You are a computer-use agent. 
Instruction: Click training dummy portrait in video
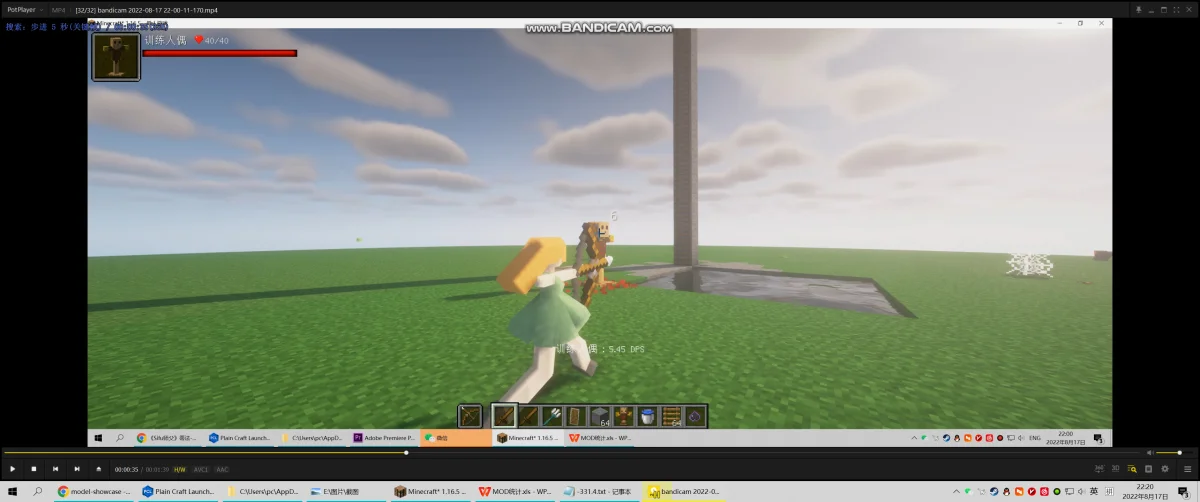pyautogui.click(x=116, y=56)
